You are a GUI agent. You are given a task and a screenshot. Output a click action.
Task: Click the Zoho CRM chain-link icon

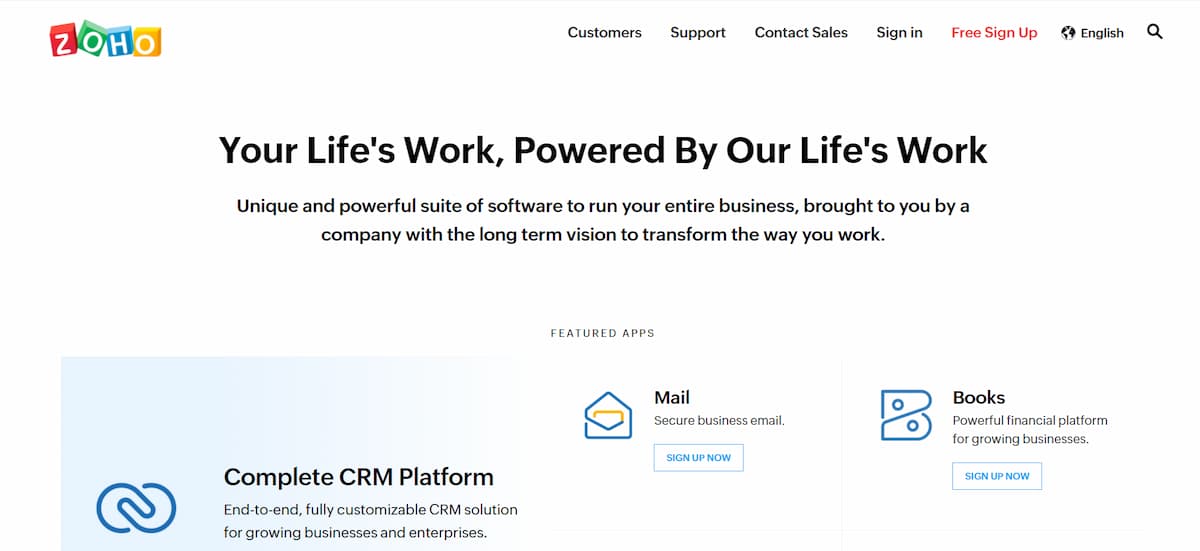[x=136, y=507]
